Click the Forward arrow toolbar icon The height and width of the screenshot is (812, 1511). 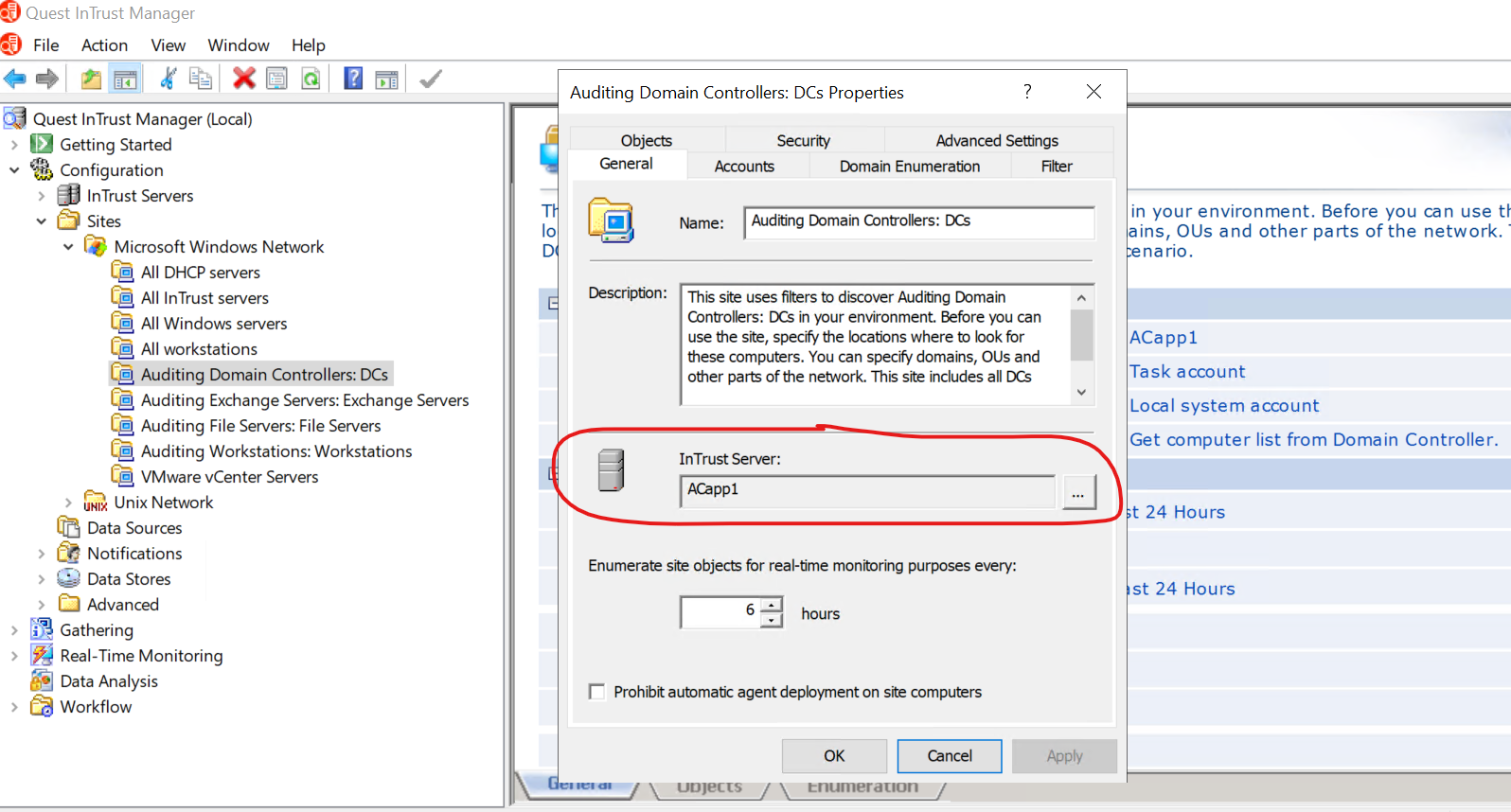46,79
